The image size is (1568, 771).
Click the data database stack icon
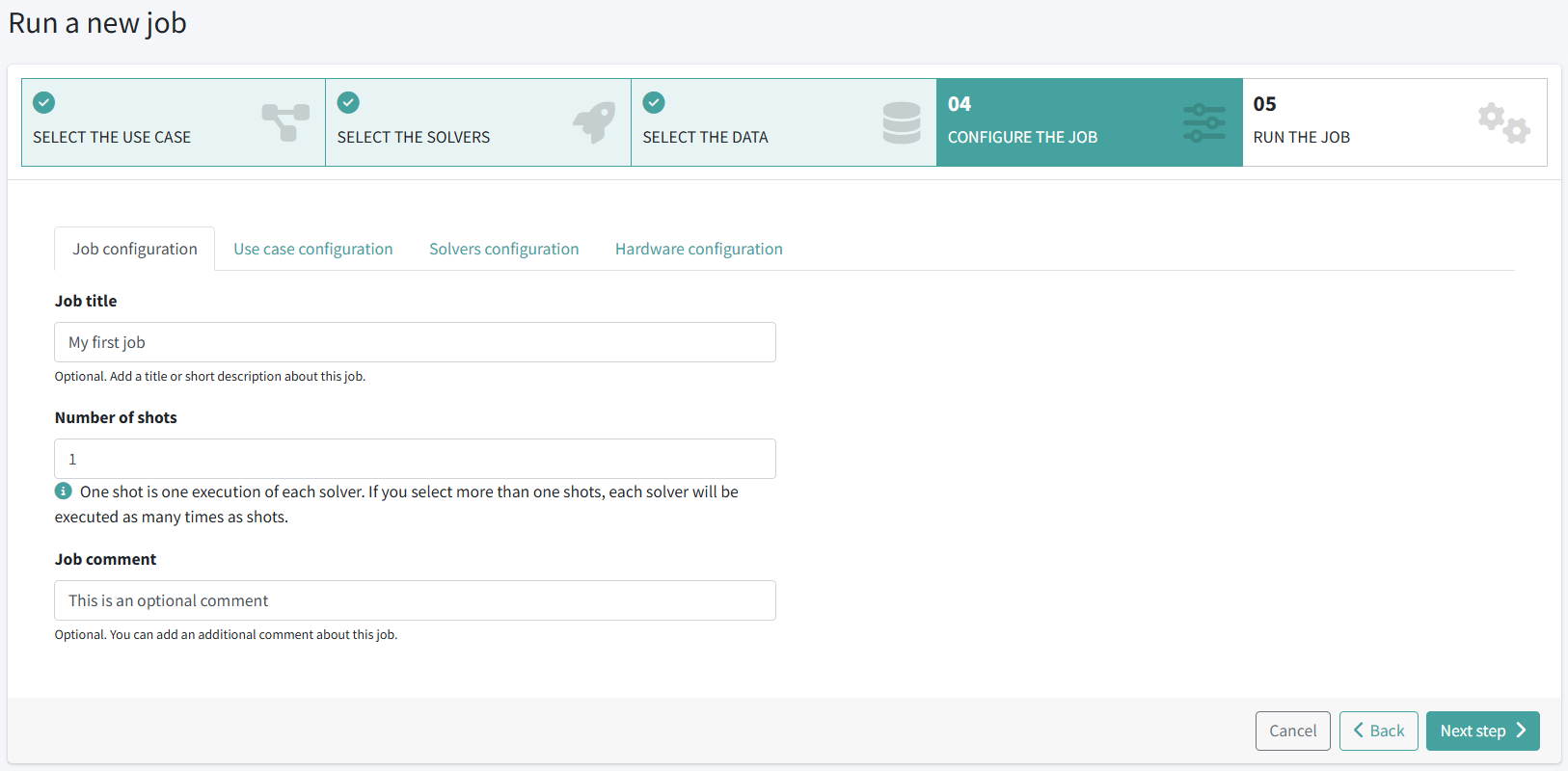click(x=901, y=122)
